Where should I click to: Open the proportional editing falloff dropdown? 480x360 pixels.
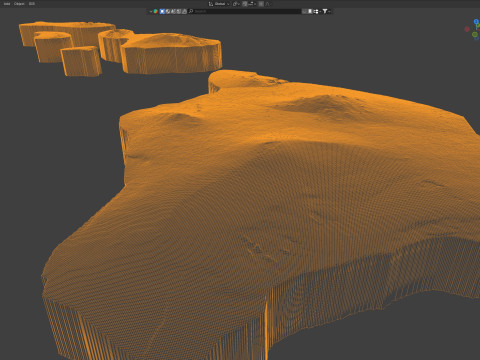tap(269, 4)
